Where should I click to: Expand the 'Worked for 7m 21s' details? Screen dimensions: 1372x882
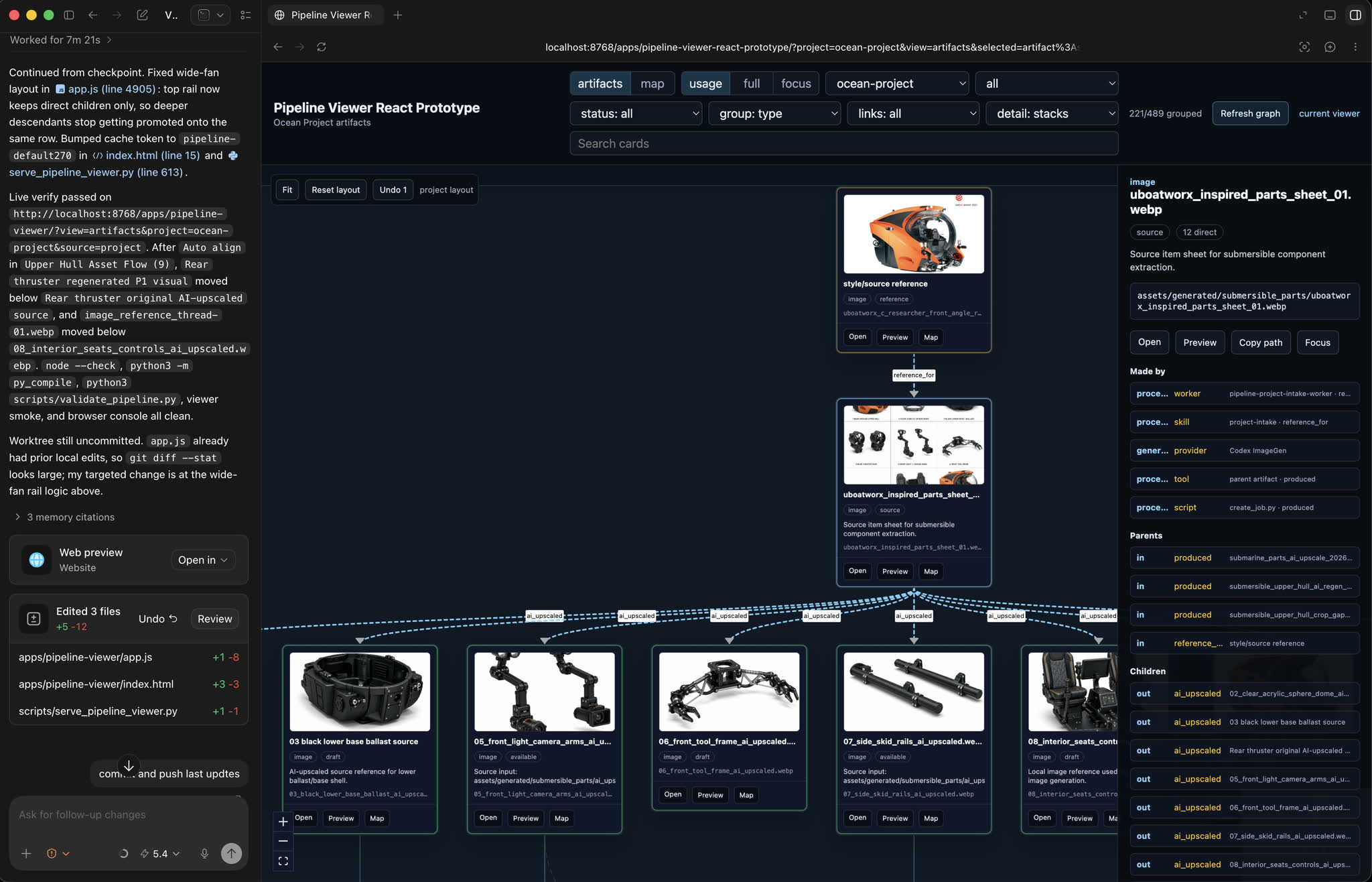[61, 40]
